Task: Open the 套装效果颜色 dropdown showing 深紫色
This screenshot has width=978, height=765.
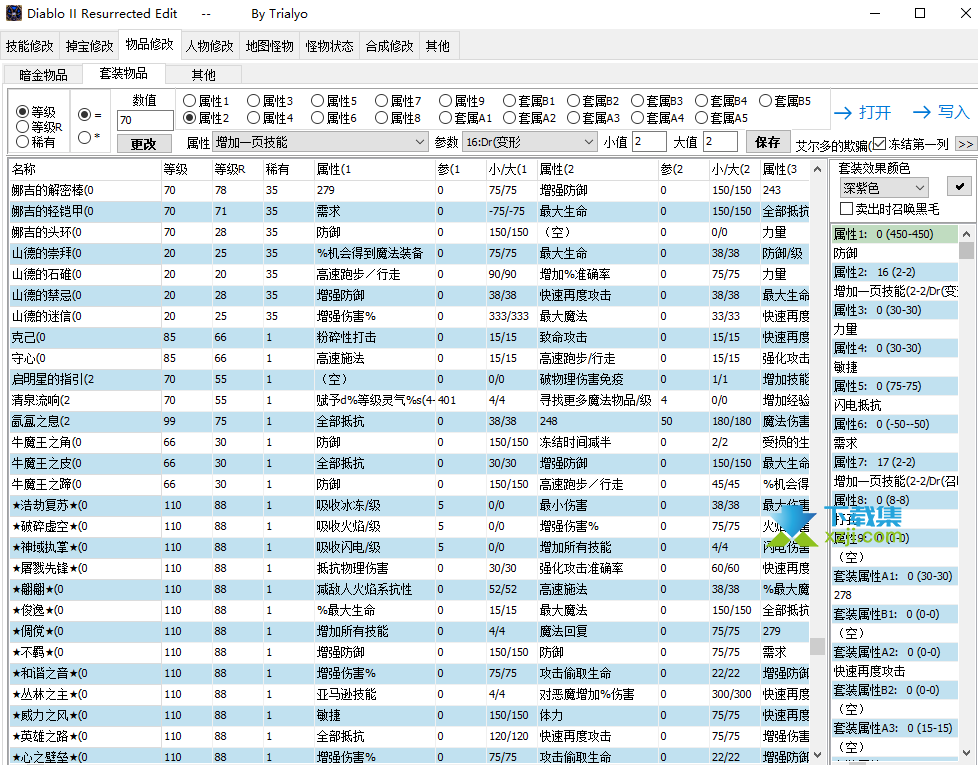Action: pyautogui.click(x=883, y=188)
